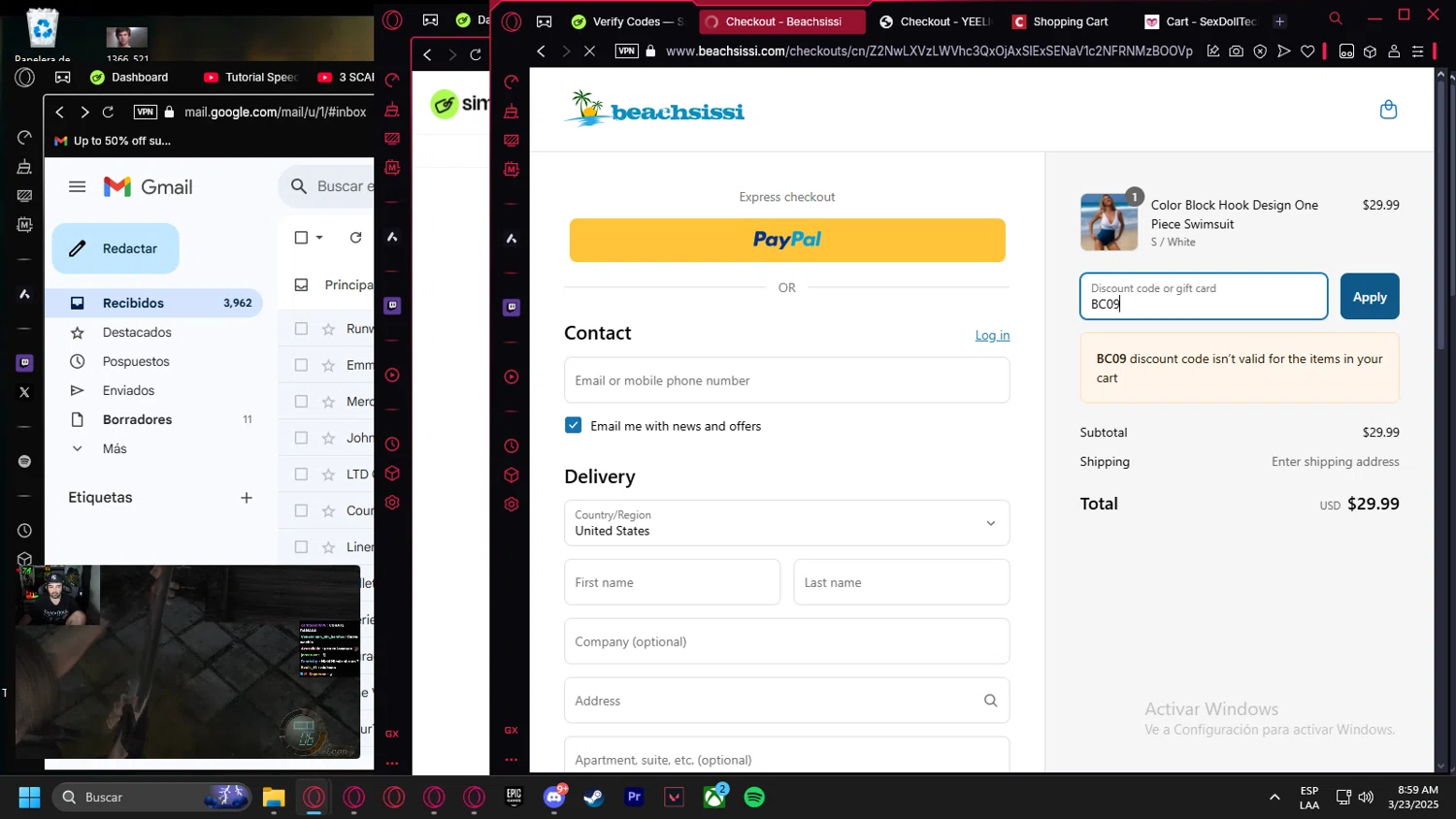Open the X icon in Gmail window sidebar
Viewport: 1456px width, 819px height.
24,392
